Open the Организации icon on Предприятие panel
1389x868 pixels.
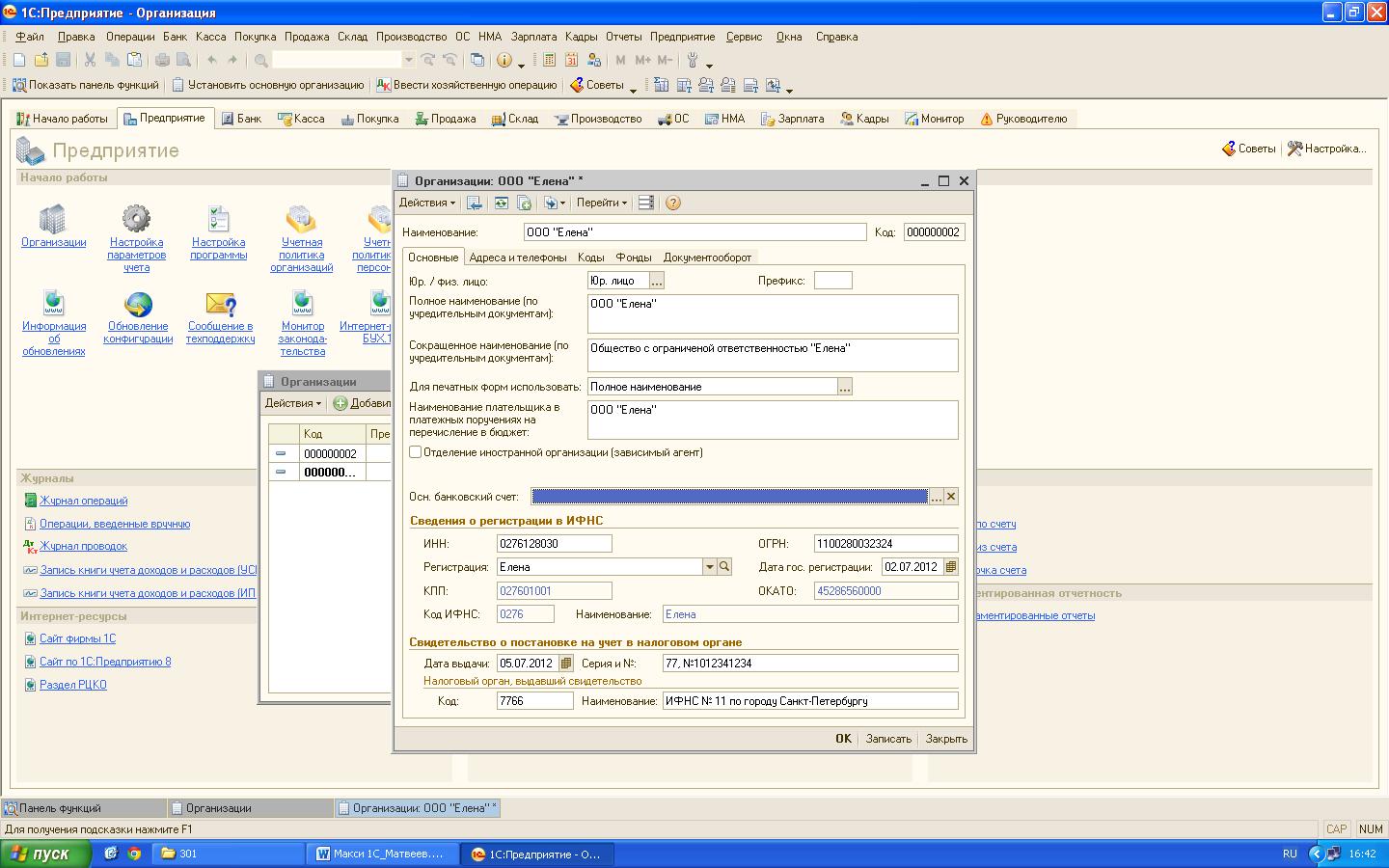pos(53,220)
